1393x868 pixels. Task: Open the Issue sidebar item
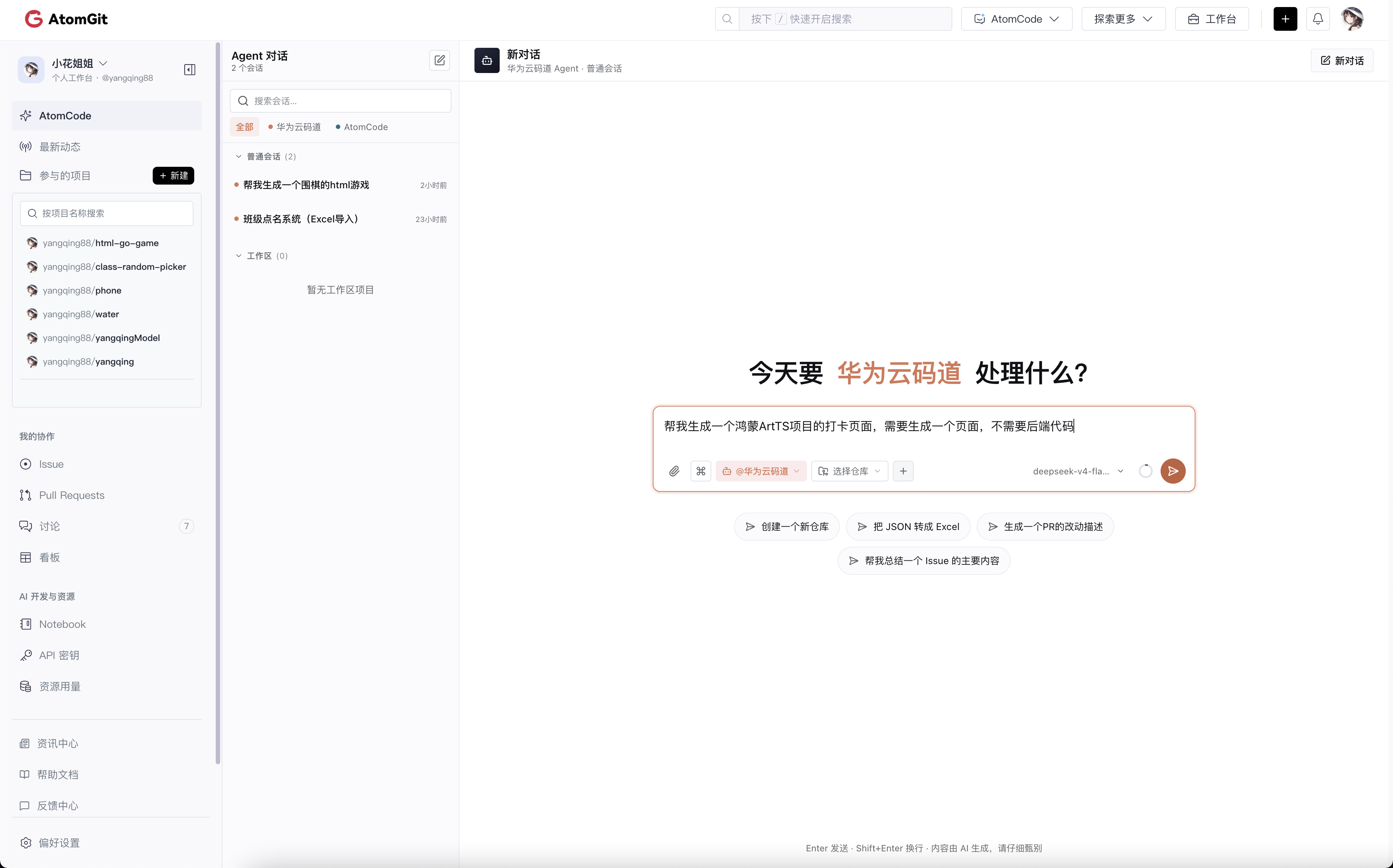(x=107, y=464)
